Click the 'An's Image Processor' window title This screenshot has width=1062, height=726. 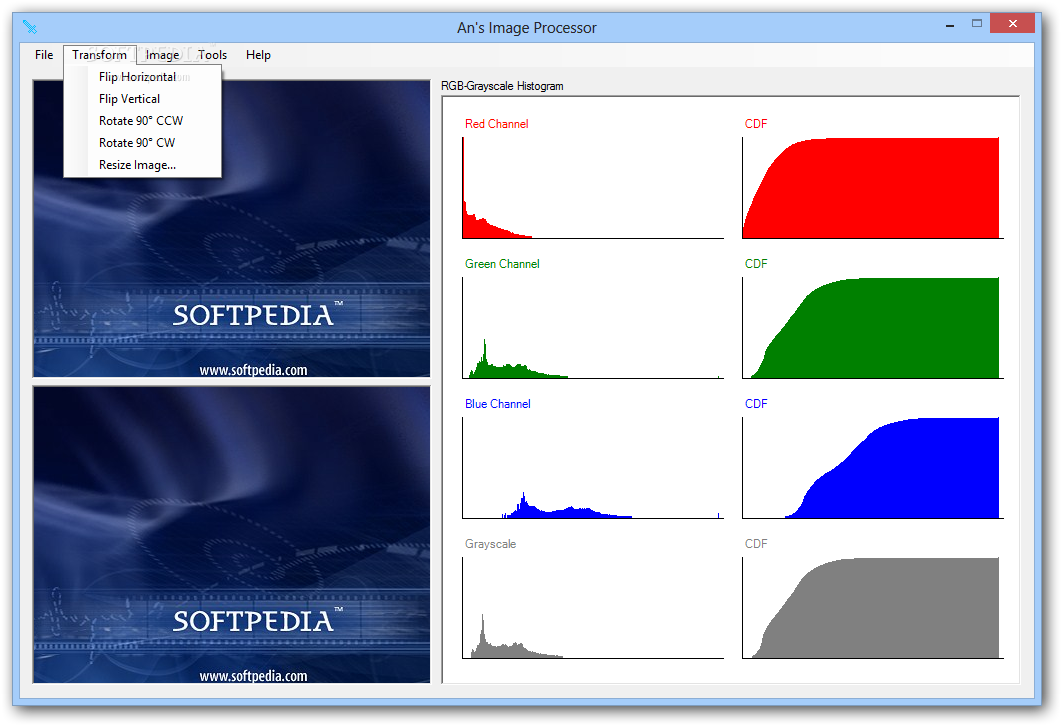click(527, 28)
